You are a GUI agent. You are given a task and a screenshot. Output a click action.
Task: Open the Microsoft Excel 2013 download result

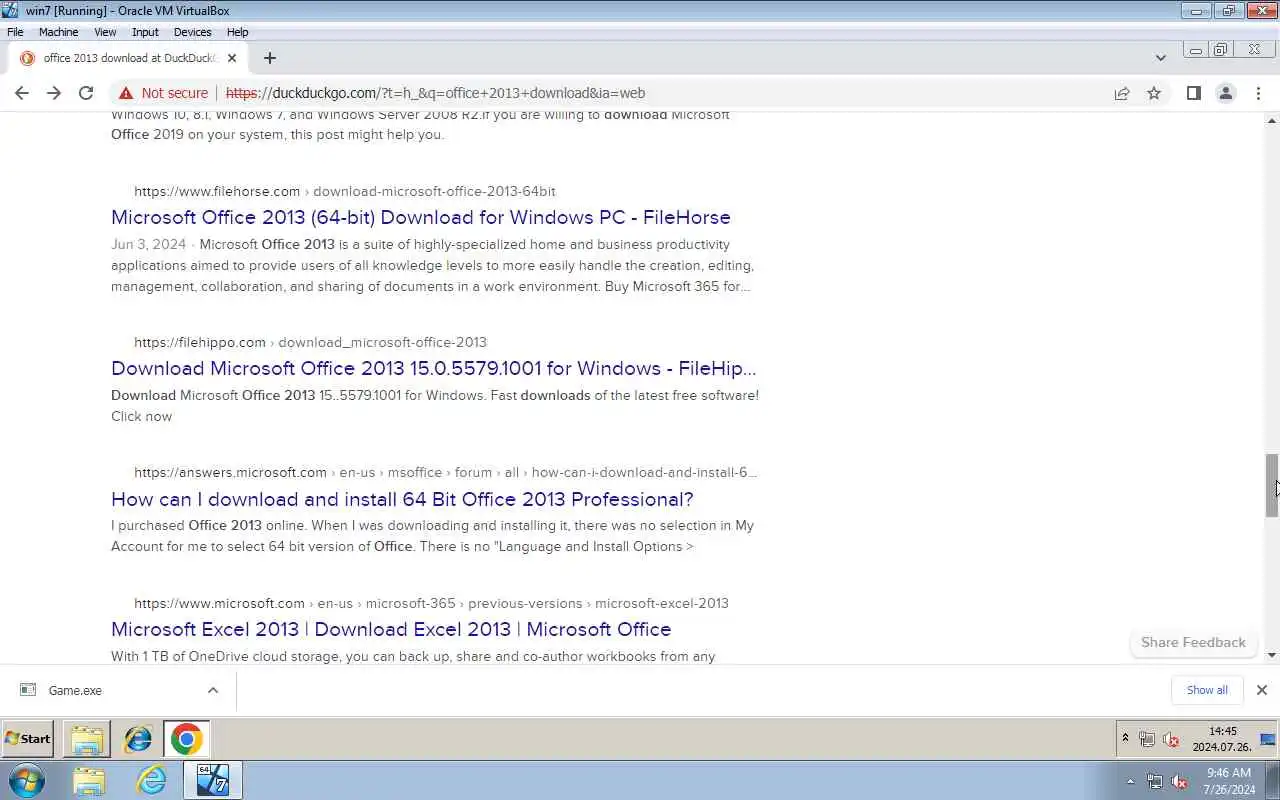point(391,629)
